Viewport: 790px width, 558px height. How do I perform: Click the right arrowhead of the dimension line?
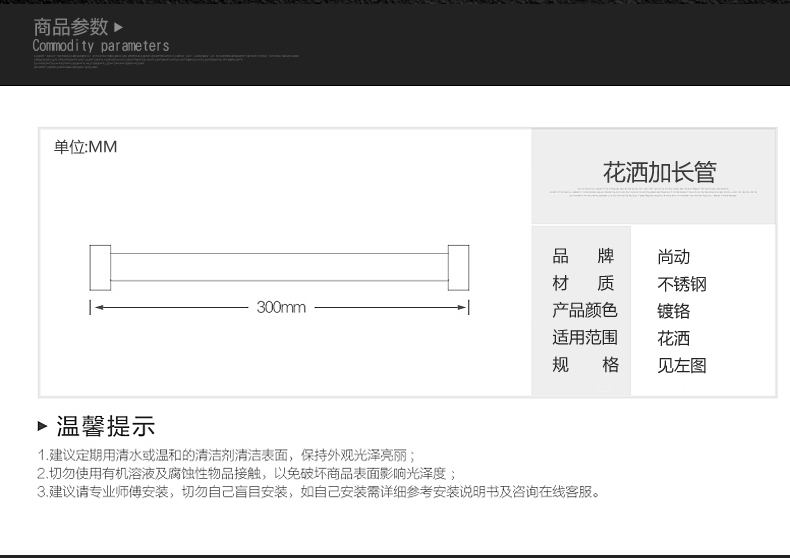(461, 307)
